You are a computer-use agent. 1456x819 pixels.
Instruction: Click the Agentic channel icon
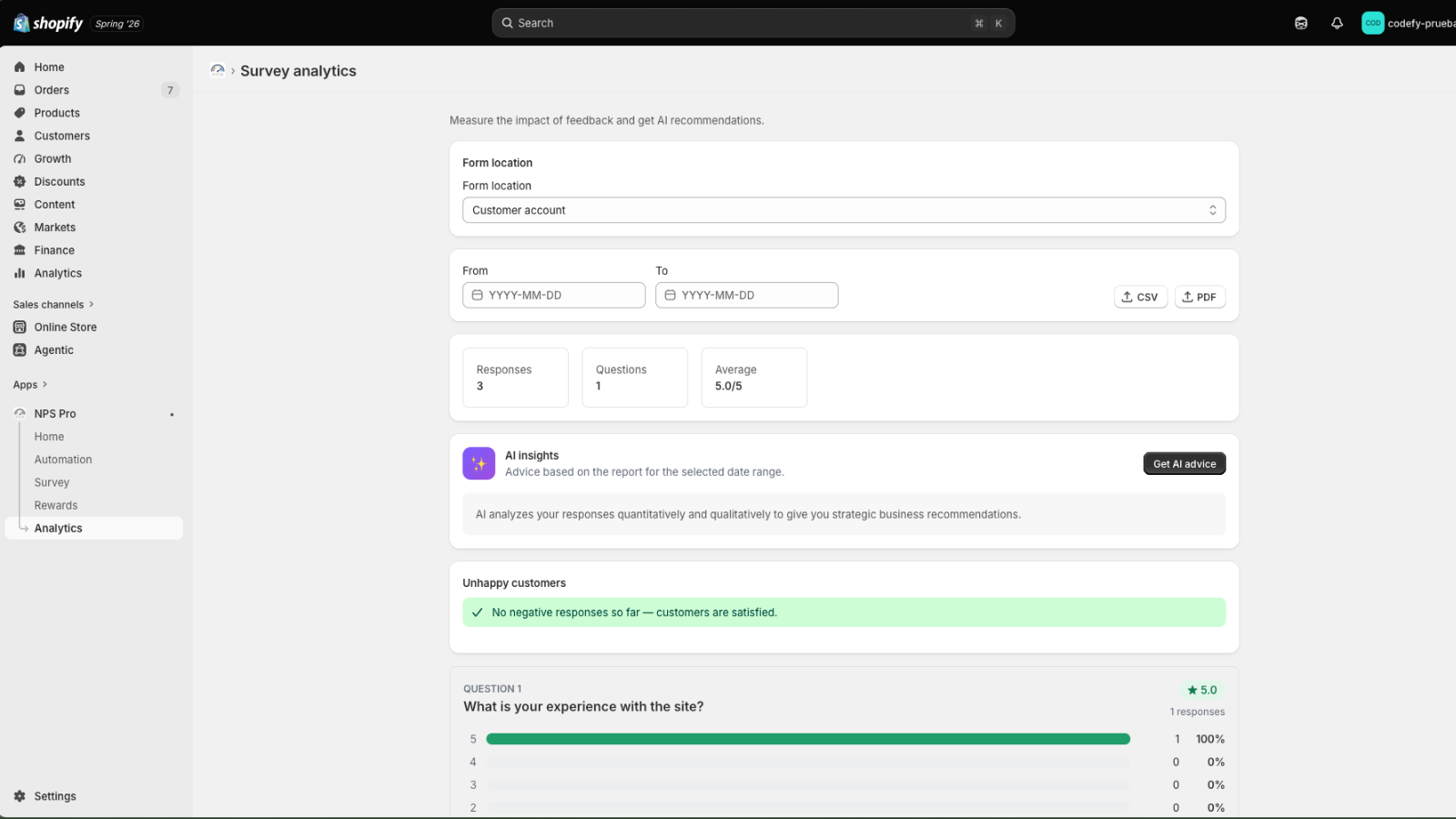[20, 350]
